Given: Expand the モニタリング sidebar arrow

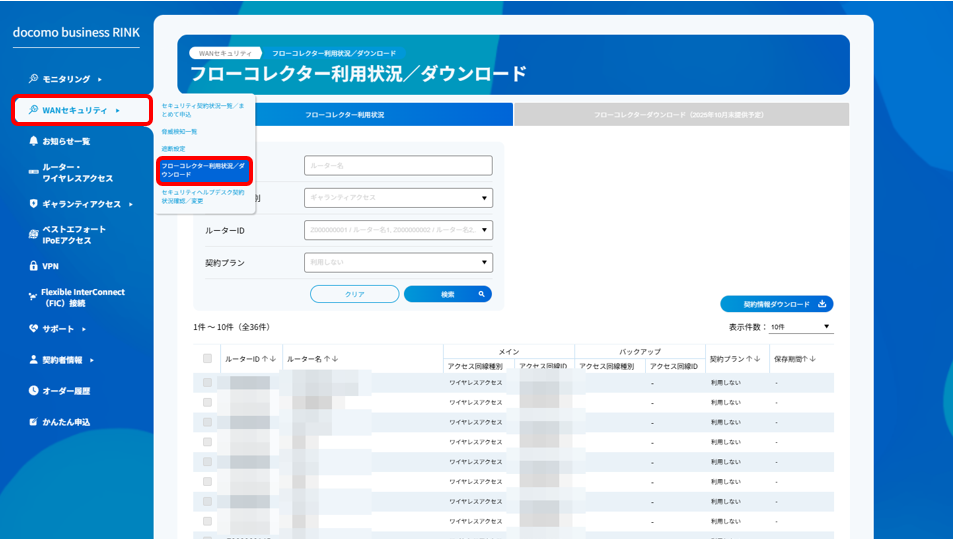Looking at the screenshot, I should click(x=100, y=79).
